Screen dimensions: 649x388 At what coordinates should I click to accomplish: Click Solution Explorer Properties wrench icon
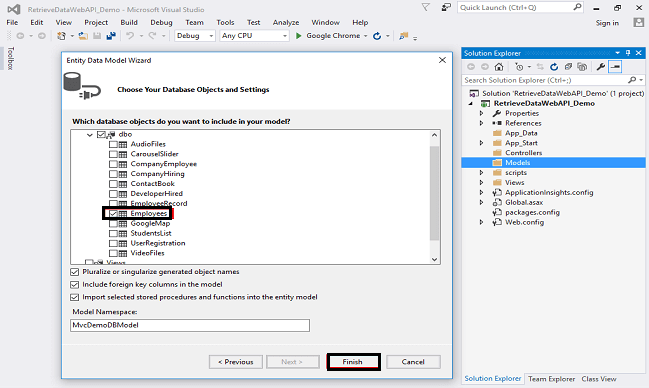point(601,67)
